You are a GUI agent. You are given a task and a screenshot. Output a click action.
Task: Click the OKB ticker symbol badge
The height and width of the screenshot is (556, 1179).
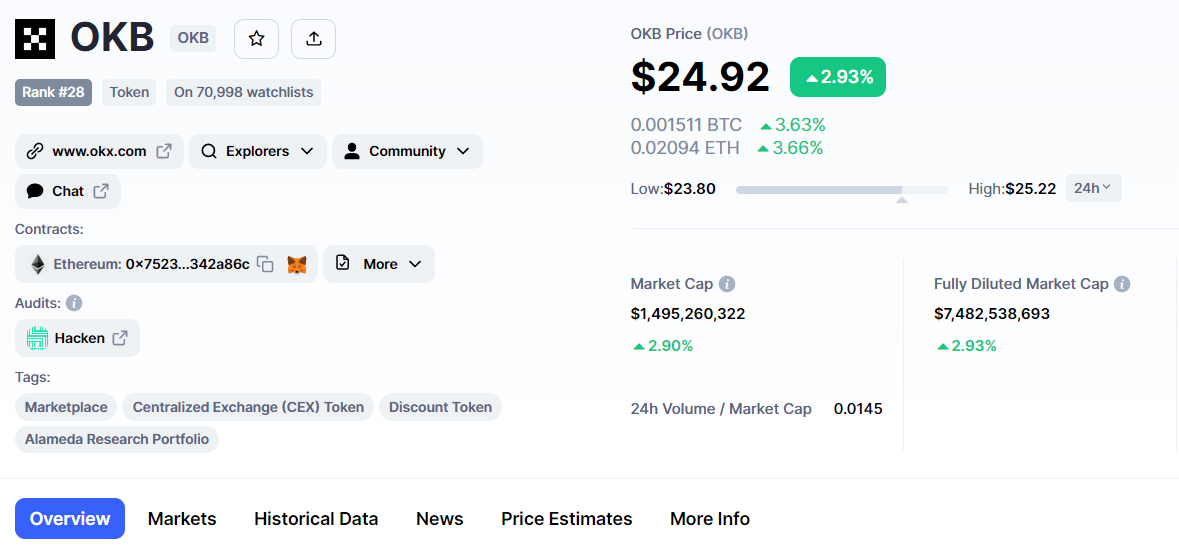193,38
